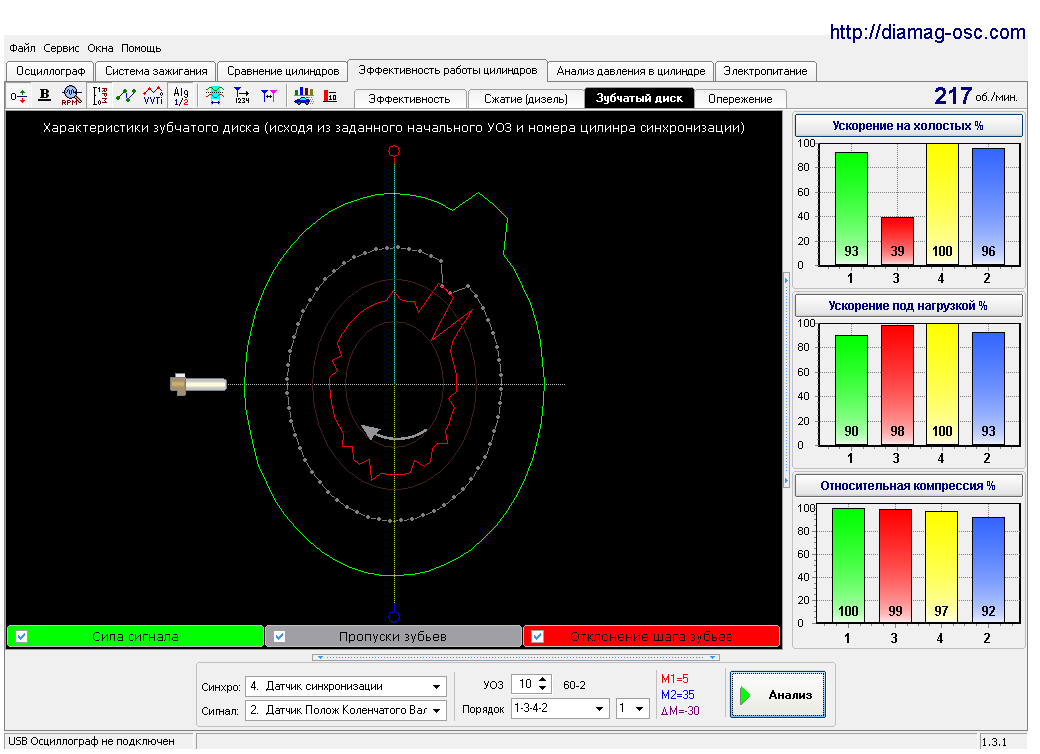Image resolution: width=1040 pixels, height=754 pixels.
Task: Switch to Анализ давления в цилиндре tab
Action: (631, 71)
